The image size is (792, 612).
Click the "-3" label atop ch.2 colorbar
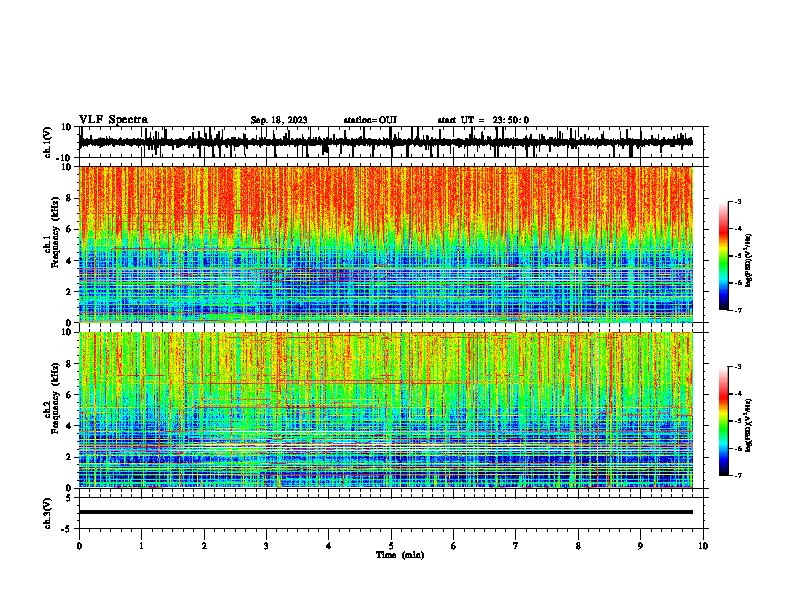click(737, 367)
